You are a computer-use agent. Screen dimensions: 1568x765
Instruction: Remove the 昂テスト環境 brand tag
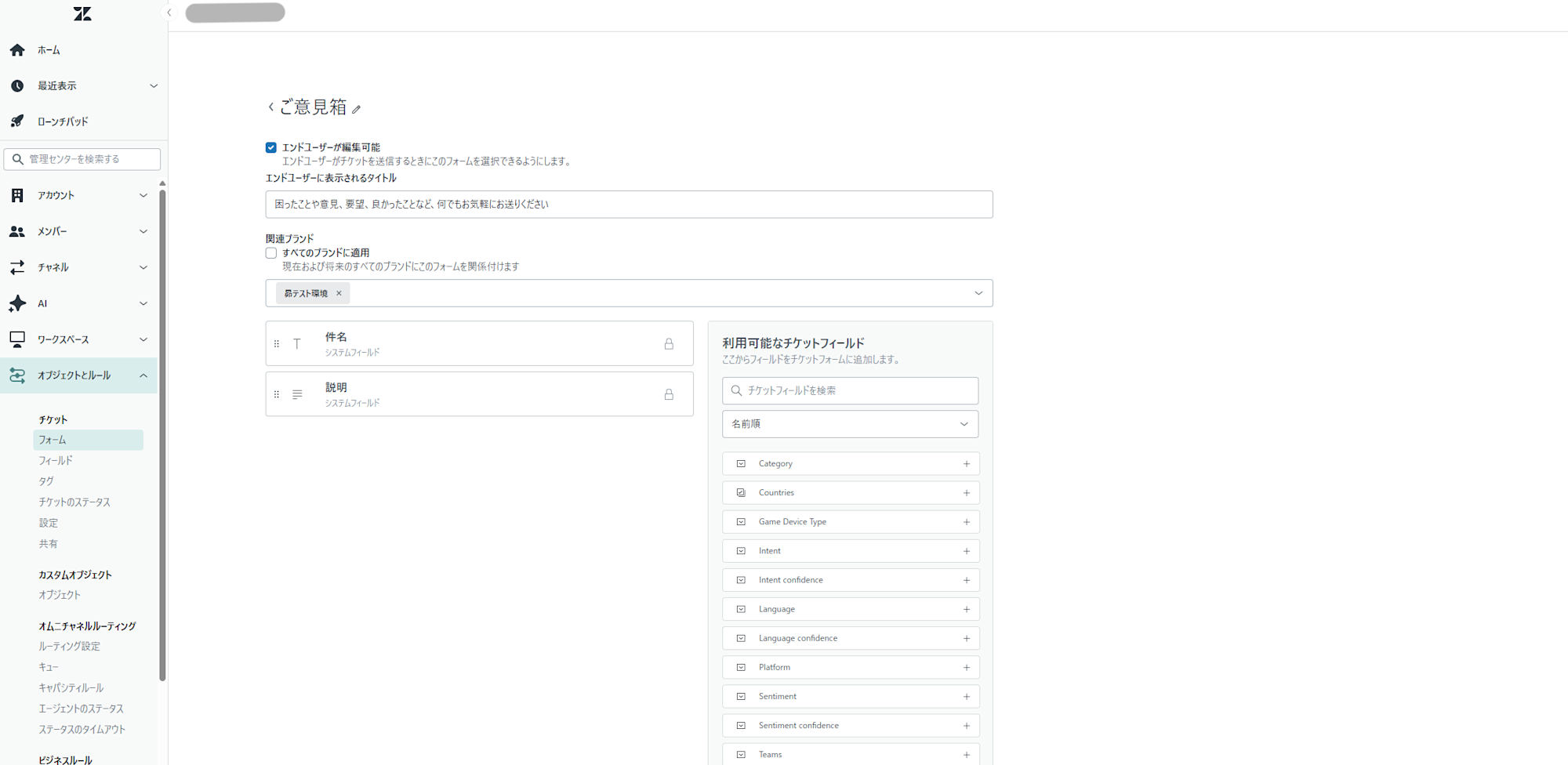point(339,292)
